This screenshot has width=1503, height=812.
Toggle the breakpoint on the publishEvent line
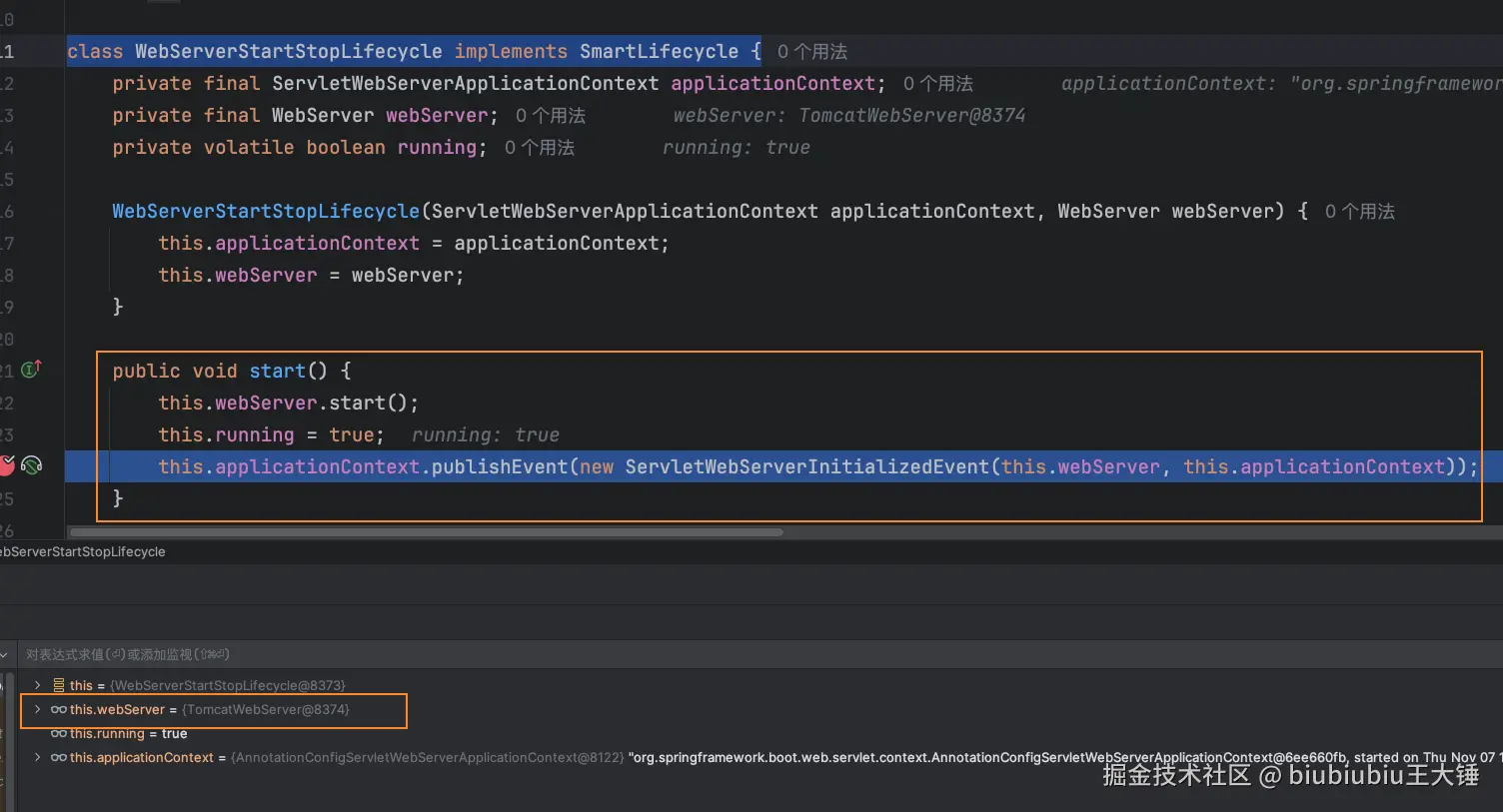7,465
